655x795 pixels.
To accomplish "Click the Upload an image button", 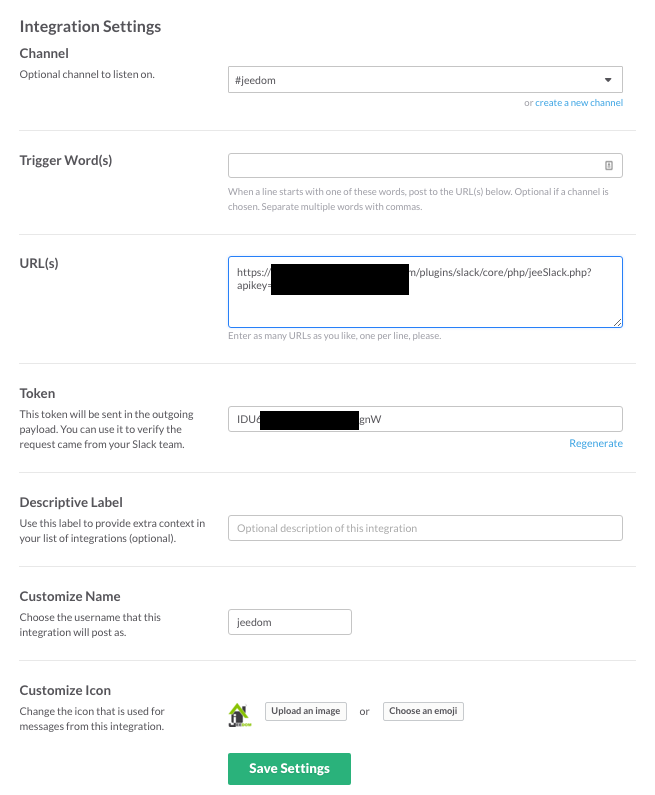I will (306, 711).
